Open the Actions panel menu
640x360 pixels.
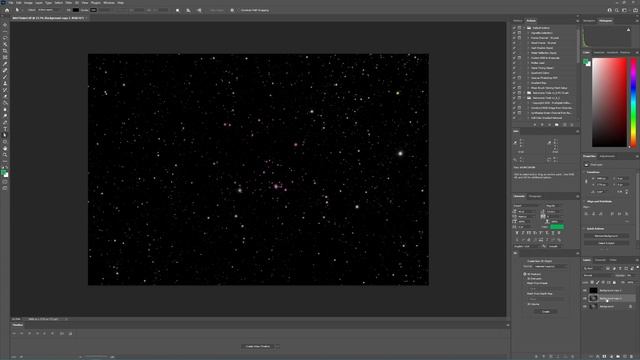[x=577, y=20]
